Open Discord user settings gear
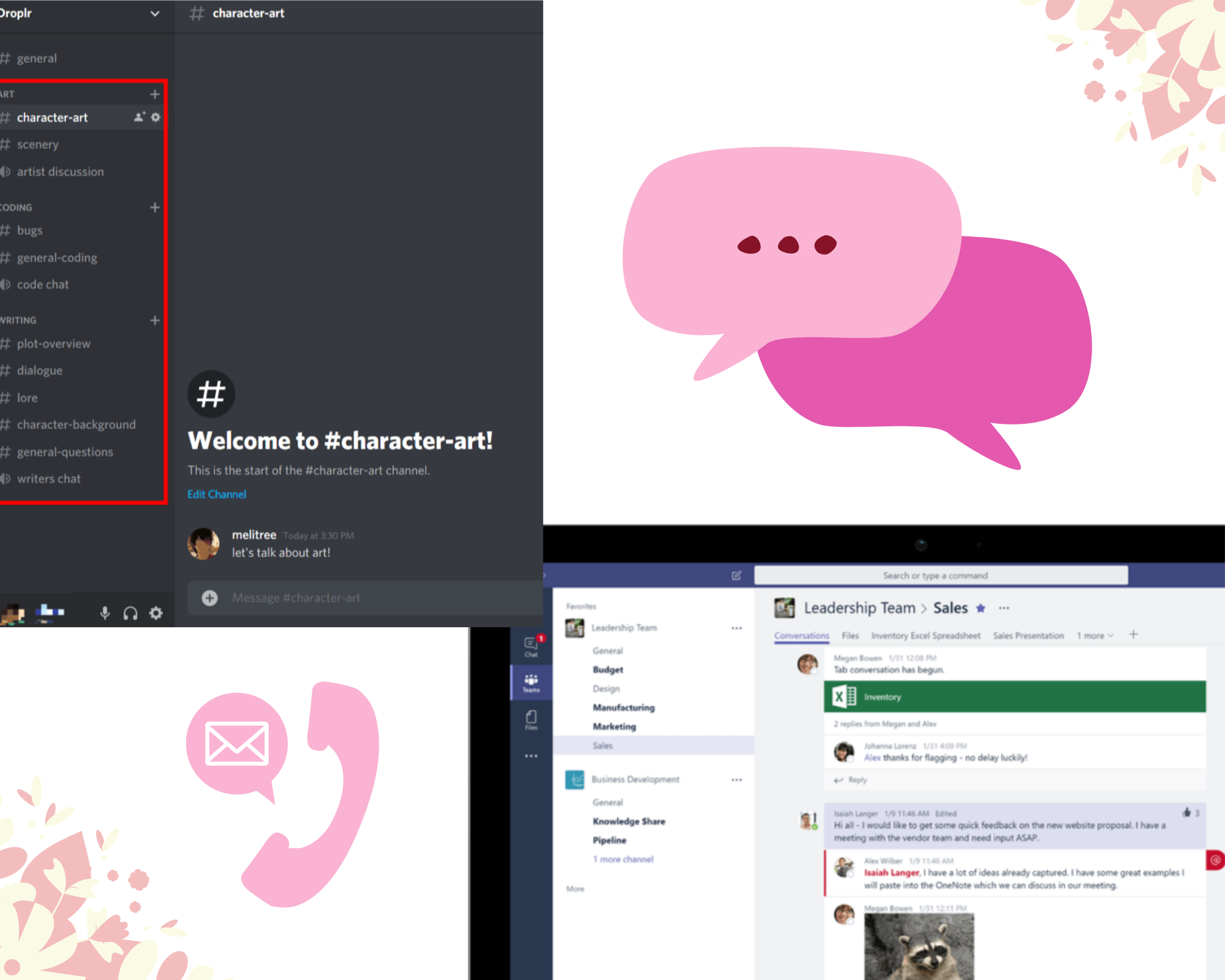 coord(156,612)
